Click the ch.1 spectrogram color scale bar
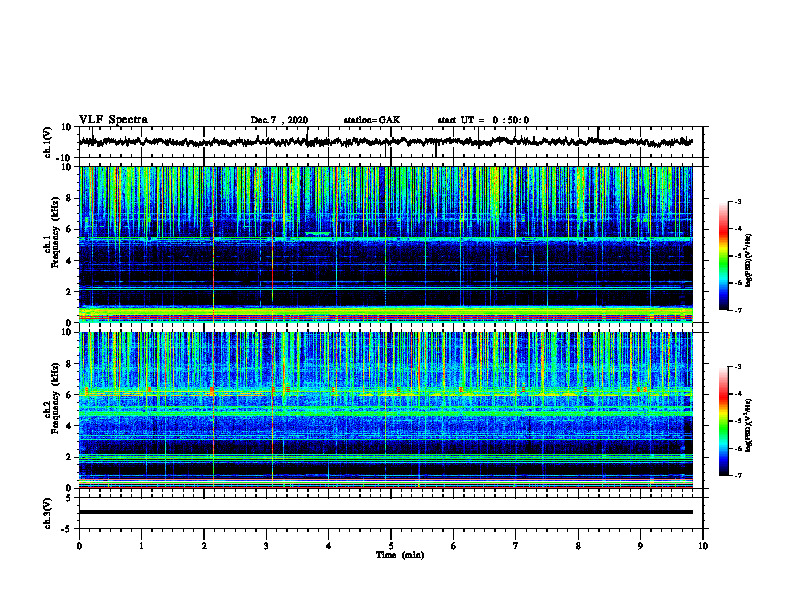 pos(724,256)
